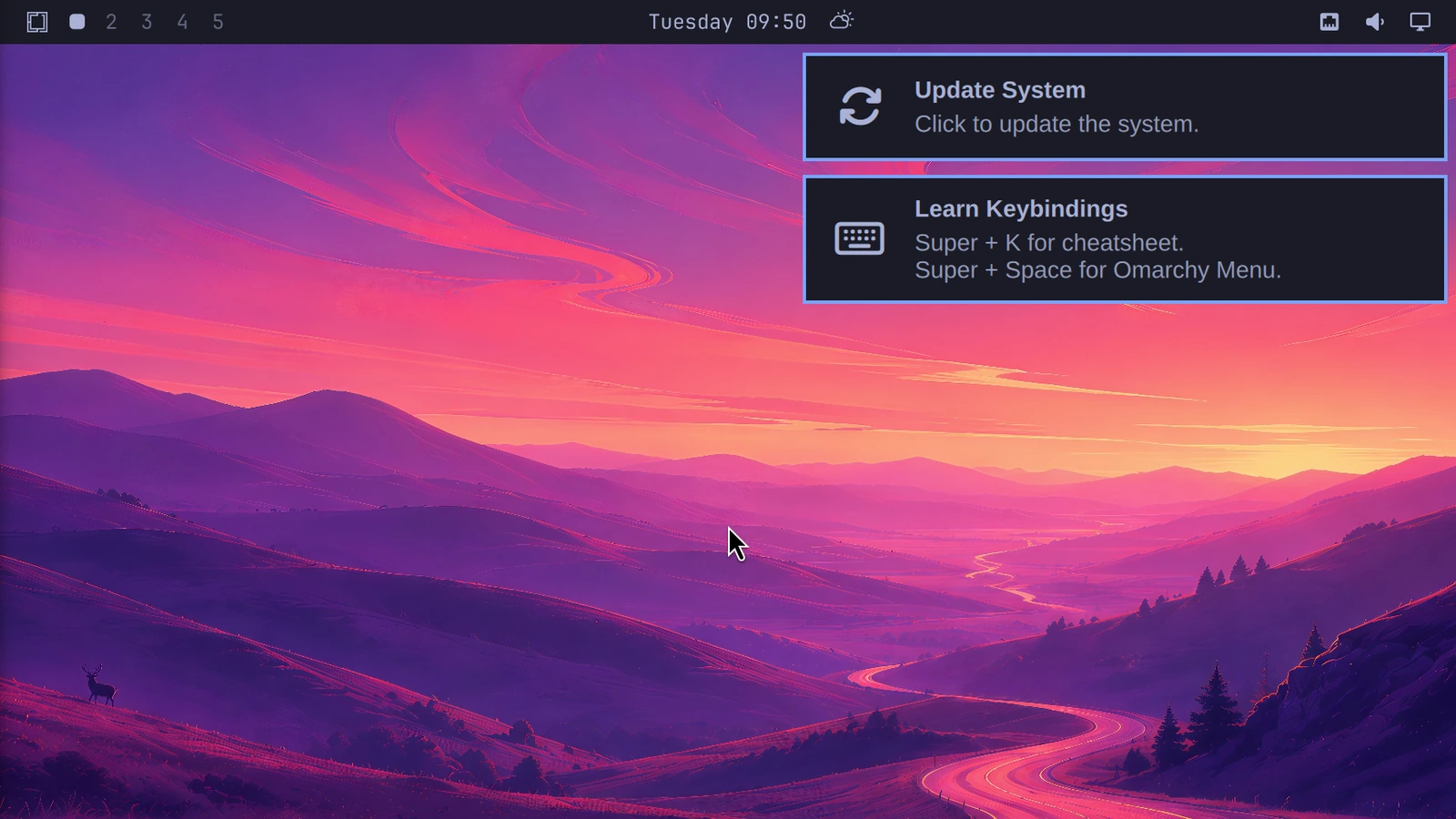Click the Tuesday 09:50 clock
The height and width of the screenshot is (819, 1456).
pos(727,22)
